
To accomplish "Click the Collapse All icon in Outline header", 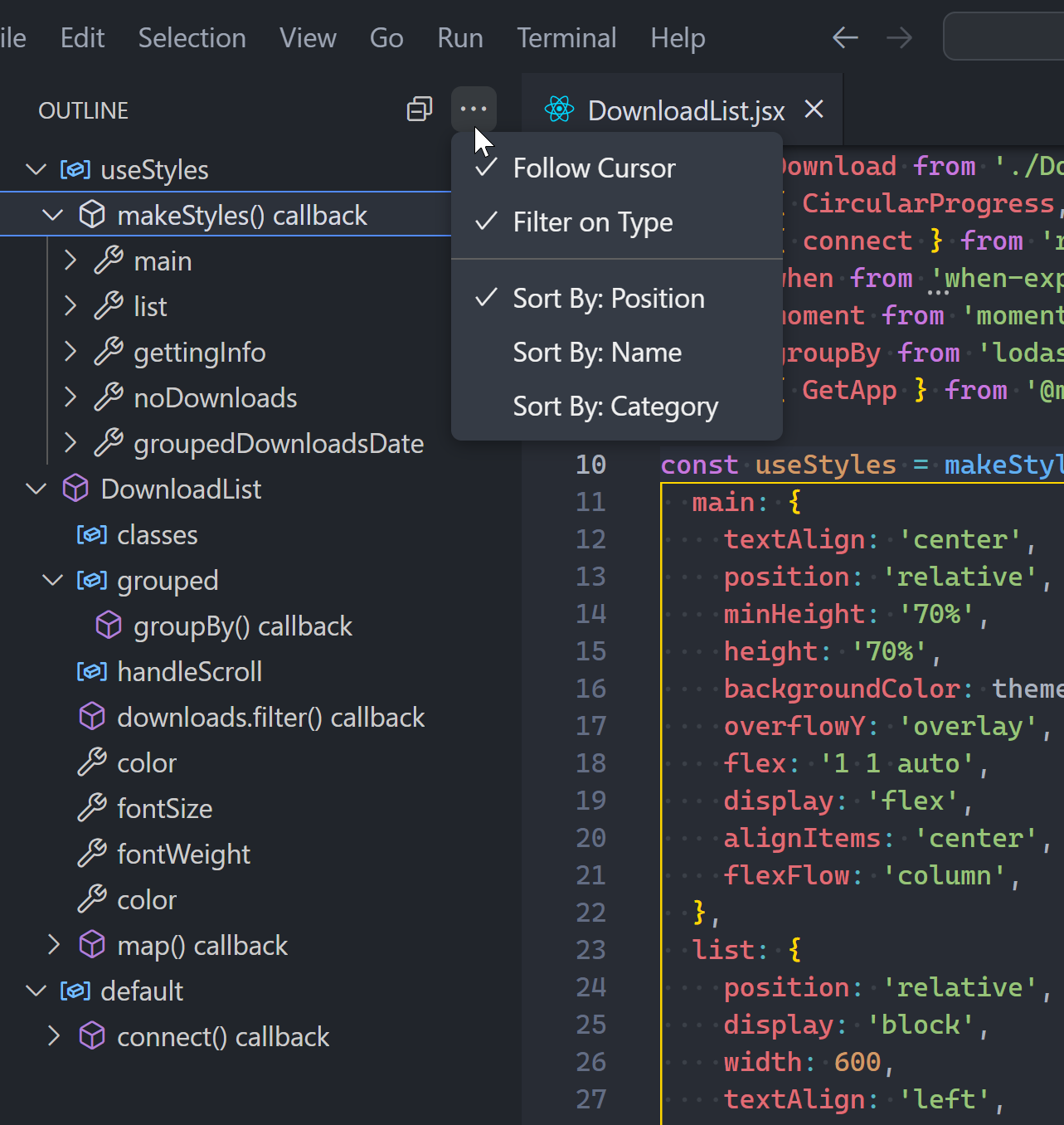I will (x=420, y=110).
